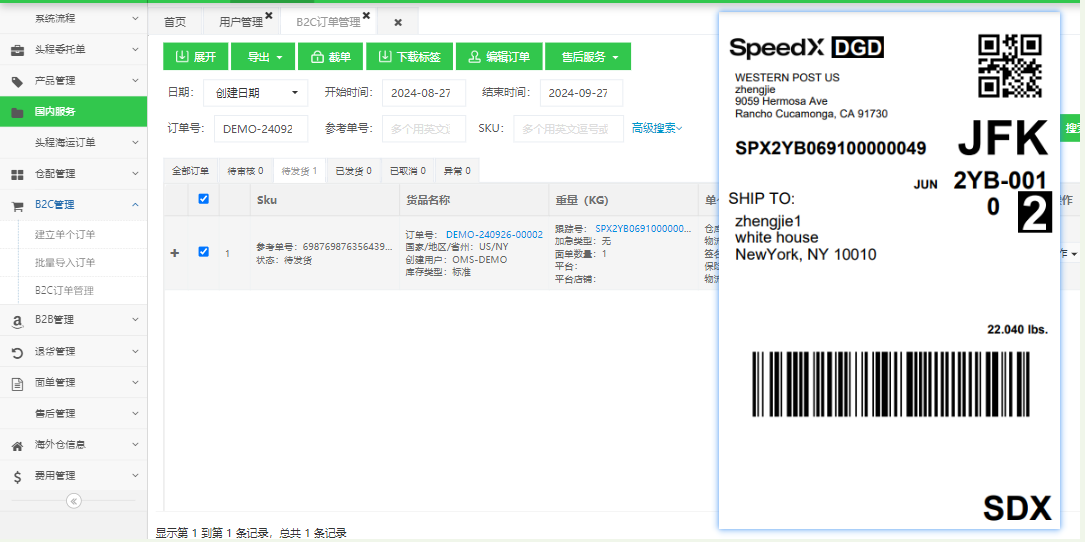Screen dimensions: 1085x542
Task: Click the grid icon for 仓配管理
Action: click(x=17, y=174)
